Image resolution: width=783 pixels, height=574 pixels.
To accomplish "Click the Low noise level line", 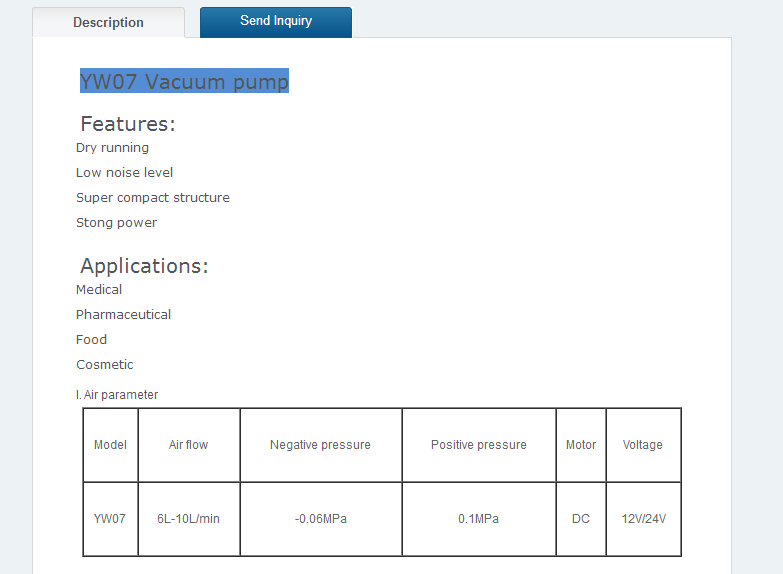I will [124, 172].
